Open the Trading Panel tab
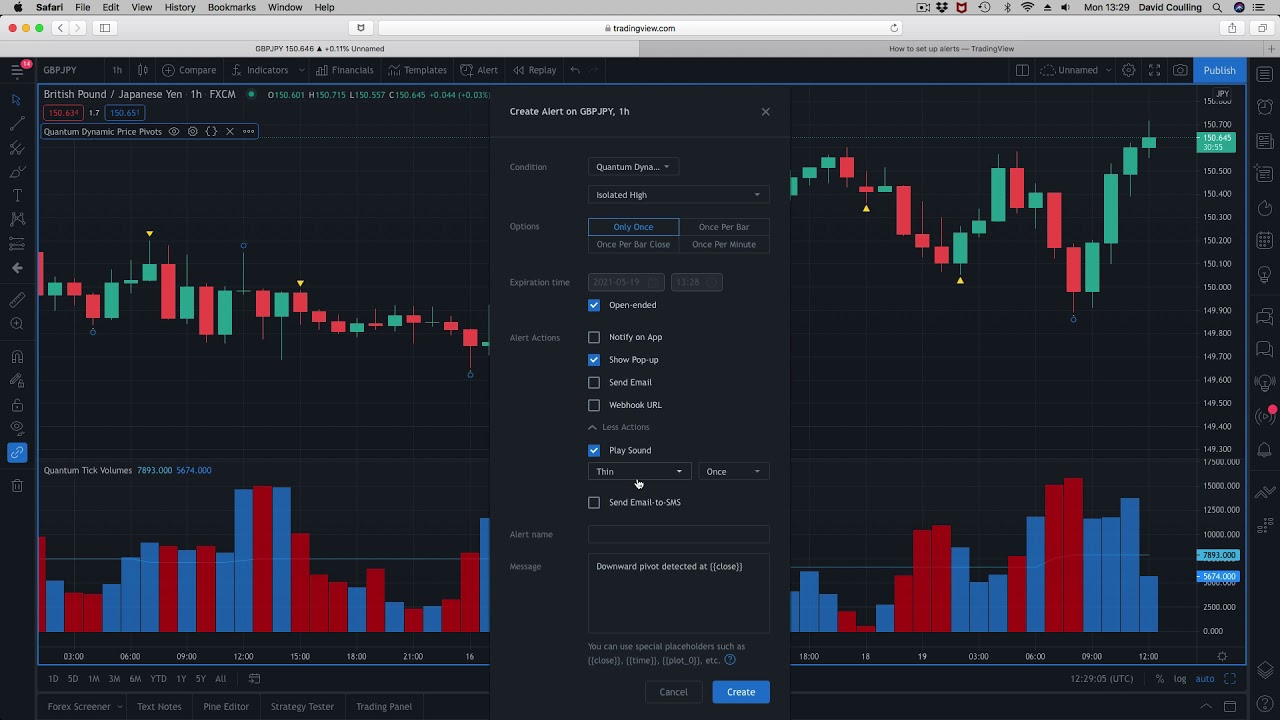Screen dimensions: 1280x720 tap(384, 706)
